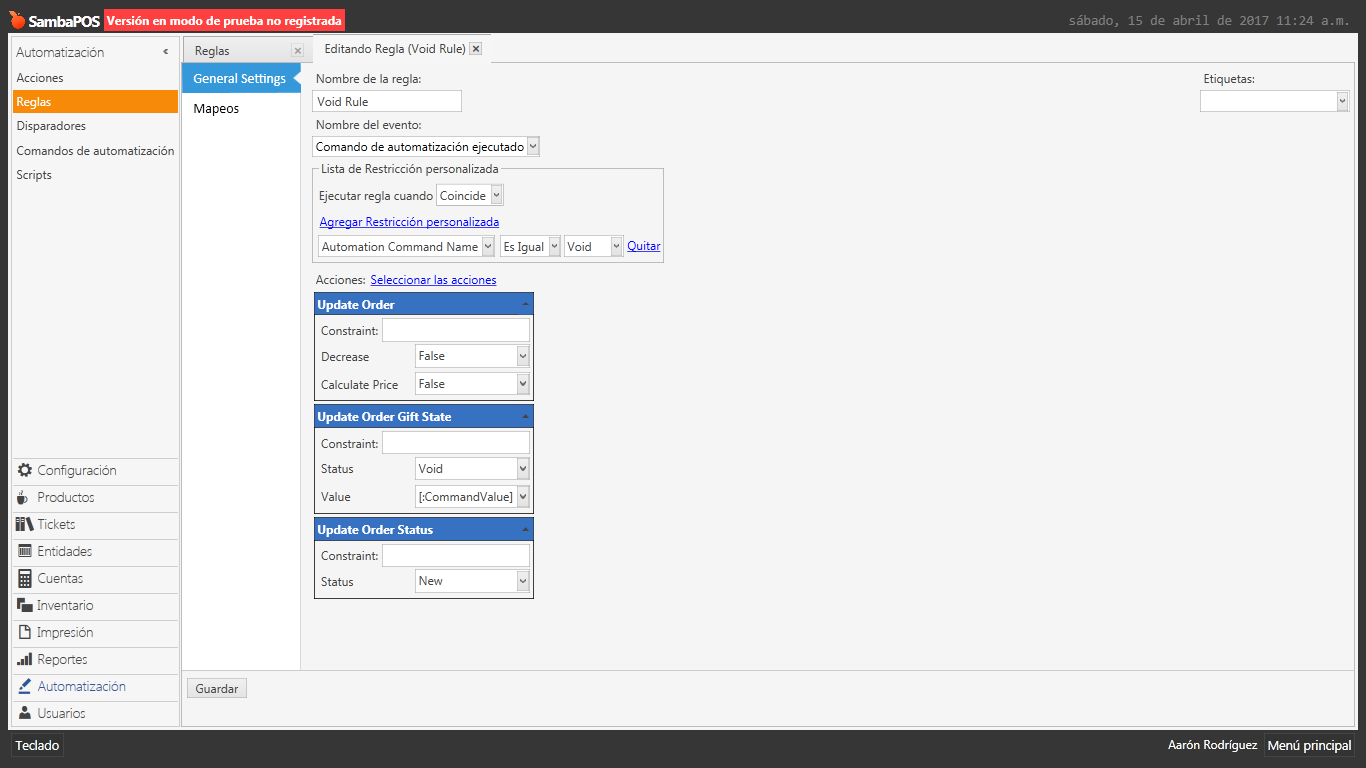Click the Configuración gear icon
Screen dimensions: 1366x768
tap(25, 470)
